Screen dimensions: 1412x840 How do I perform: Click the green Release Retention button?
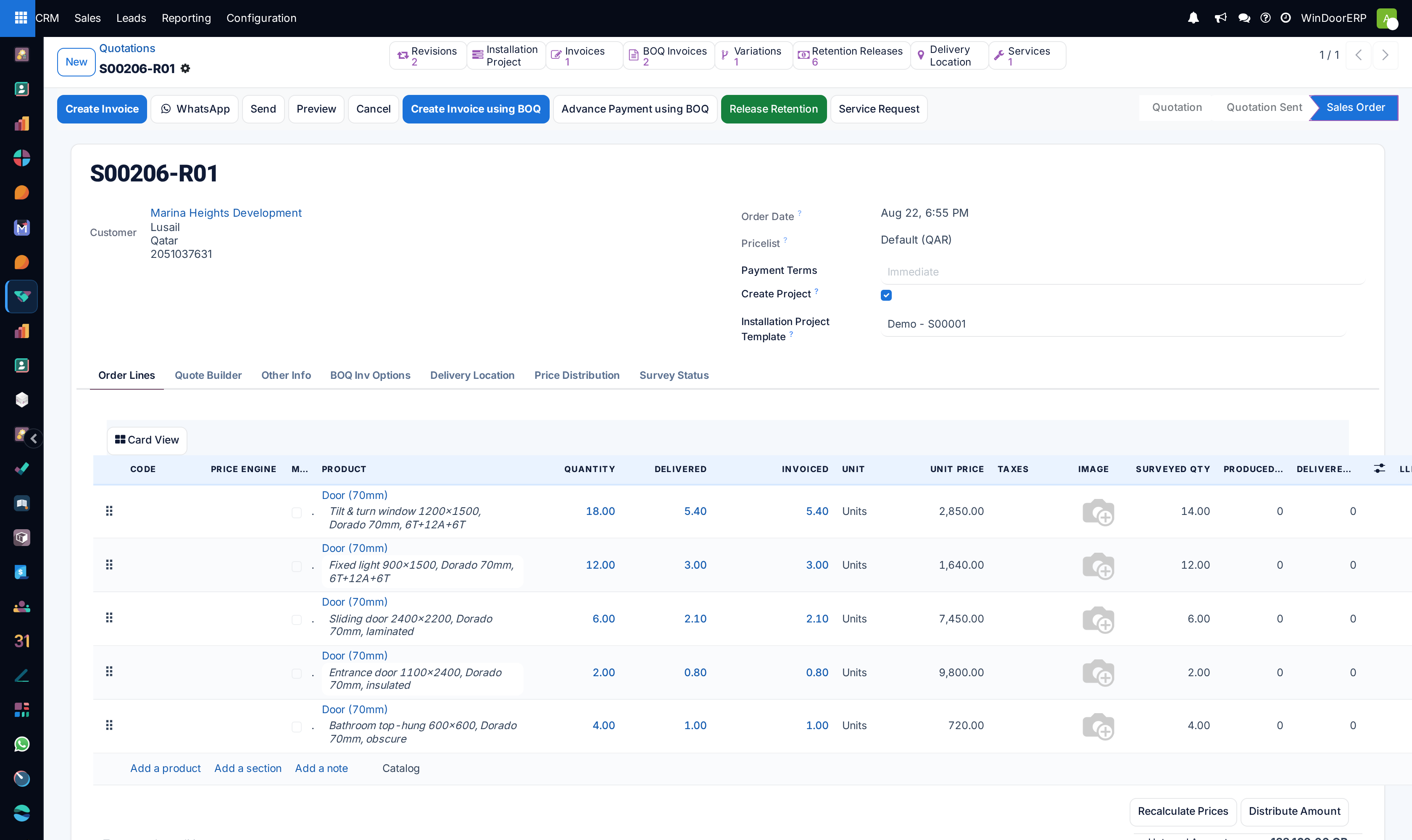coord(773,109)
